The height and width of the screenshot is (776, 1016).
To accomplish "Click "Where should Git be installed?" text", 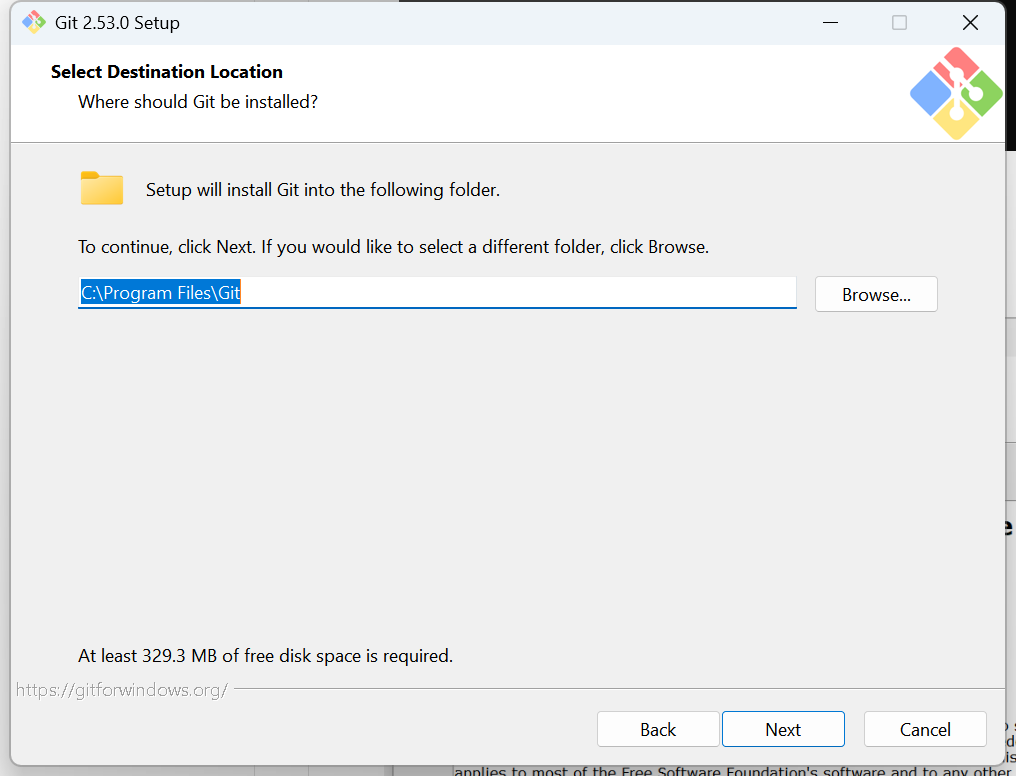I will (198, 102).
